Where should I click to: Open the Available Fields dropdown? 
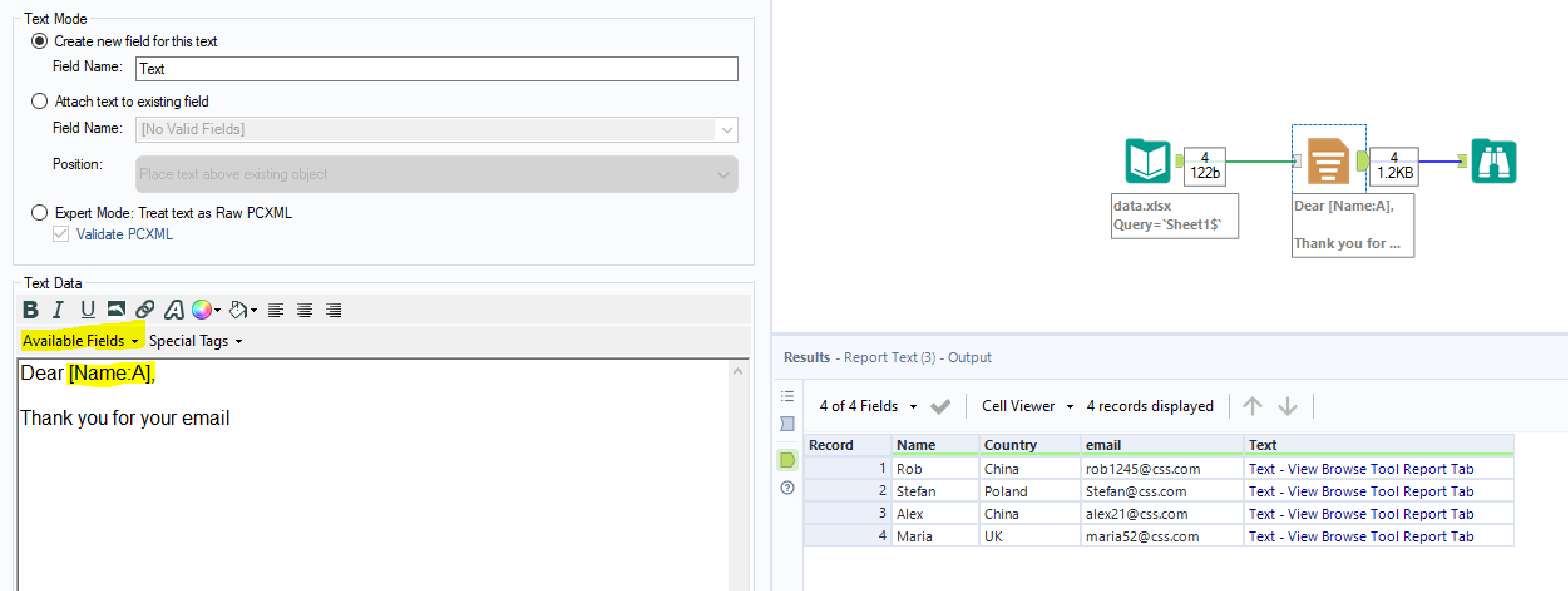(x=80, y=340)
